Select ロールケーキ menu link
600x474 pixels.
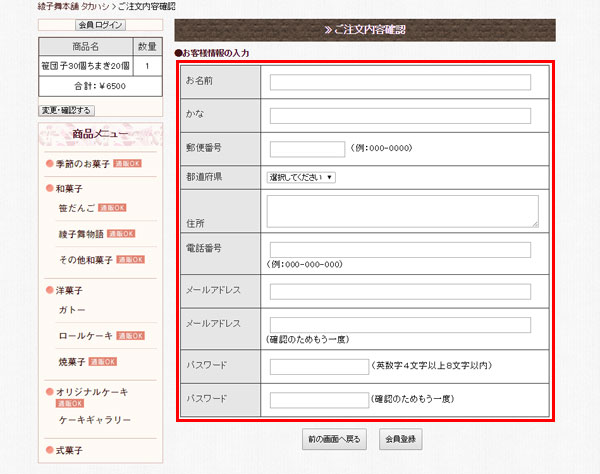pos(86,336)
